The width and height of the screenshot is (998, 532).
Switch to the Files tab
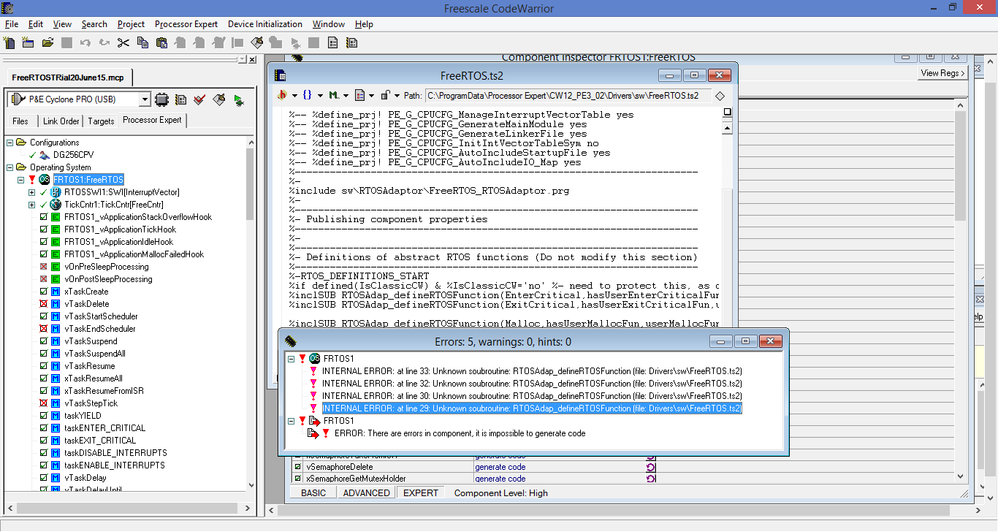tap(20, 121)
